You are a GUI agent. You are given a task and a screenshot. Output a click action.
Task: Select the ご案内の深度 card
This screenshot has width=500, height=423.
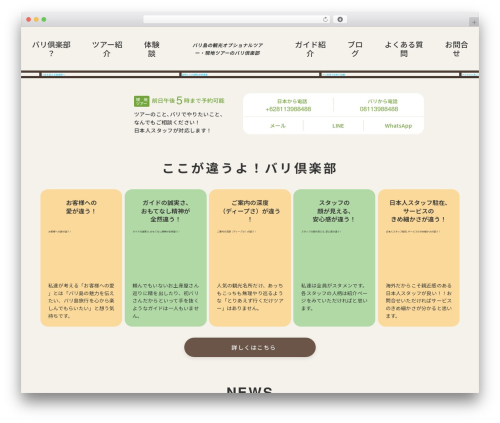pos(250,258)
